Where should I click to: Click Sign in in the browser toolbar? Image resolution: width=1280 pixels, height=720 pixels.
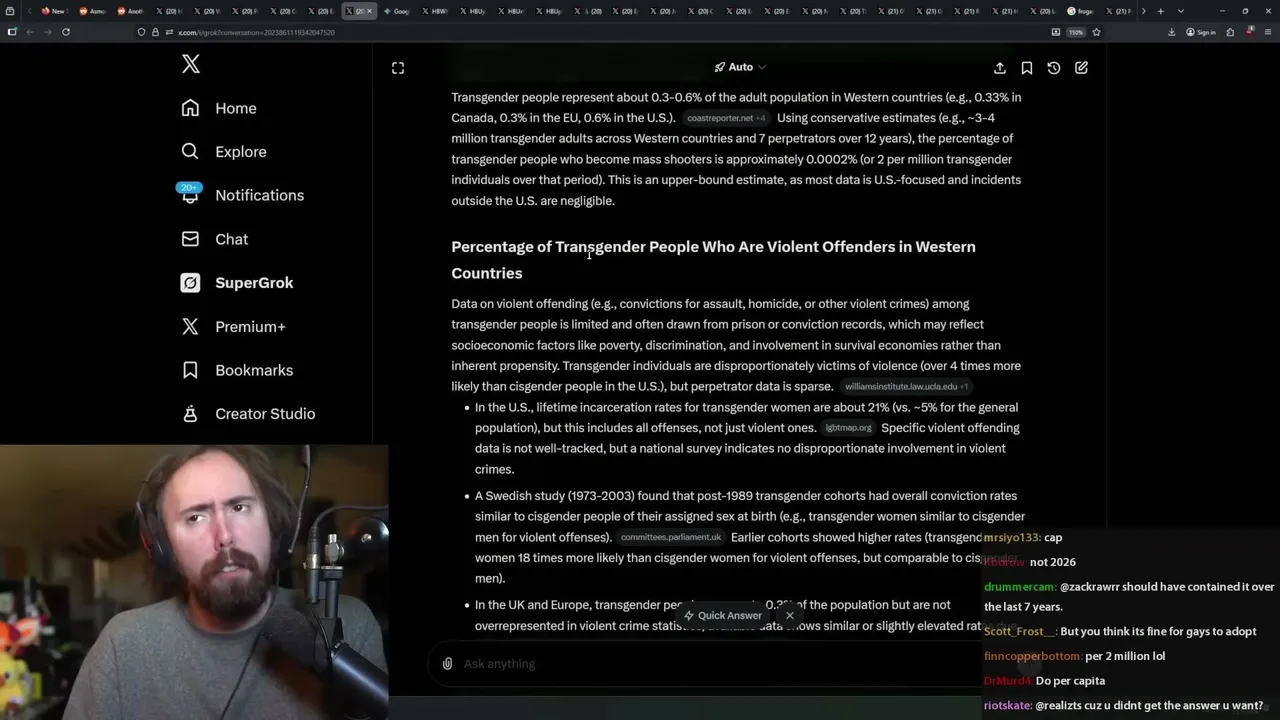pos(1201,32)
